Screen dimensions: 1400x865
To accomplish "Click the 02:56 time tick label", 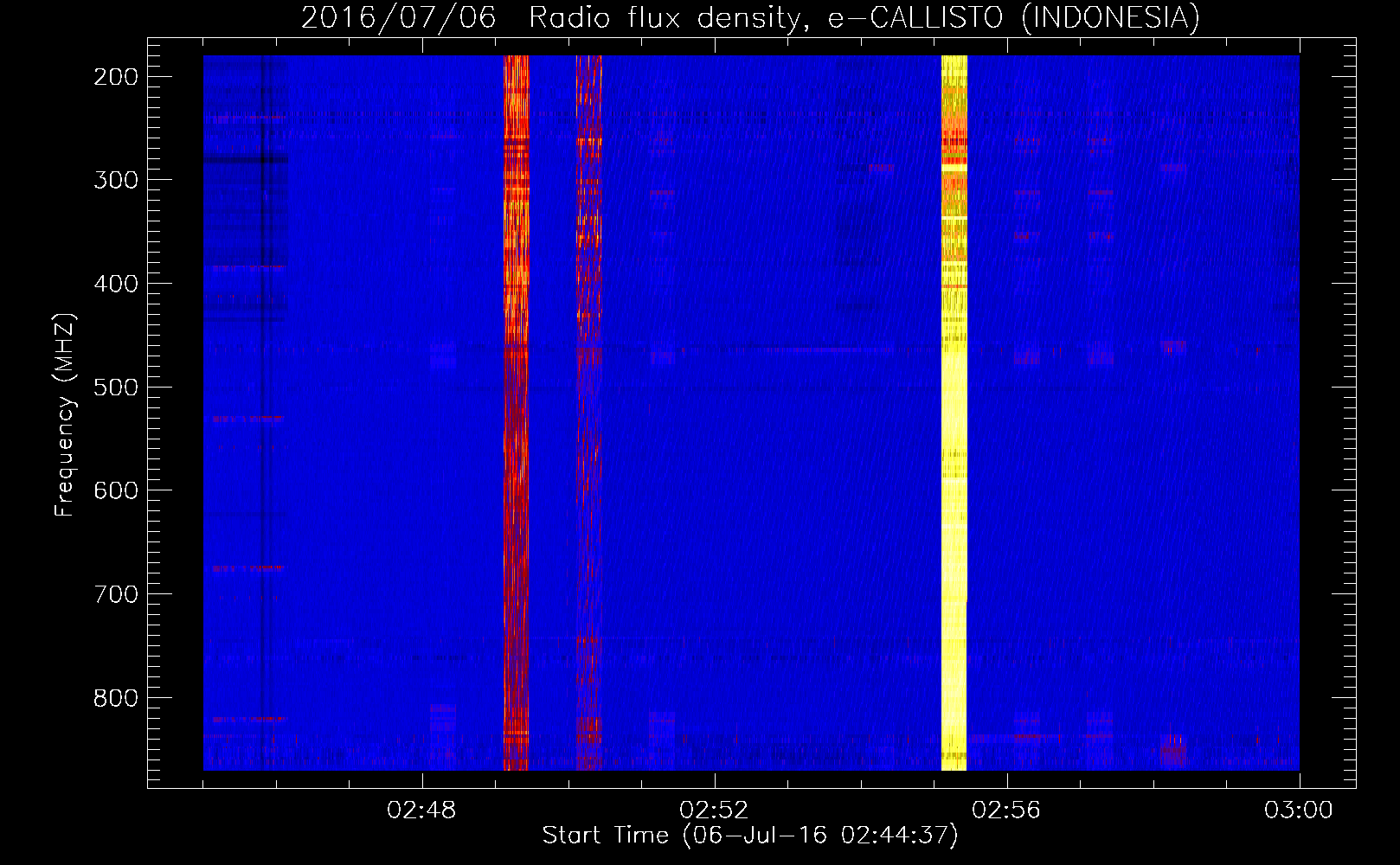I will [1006, 811].
